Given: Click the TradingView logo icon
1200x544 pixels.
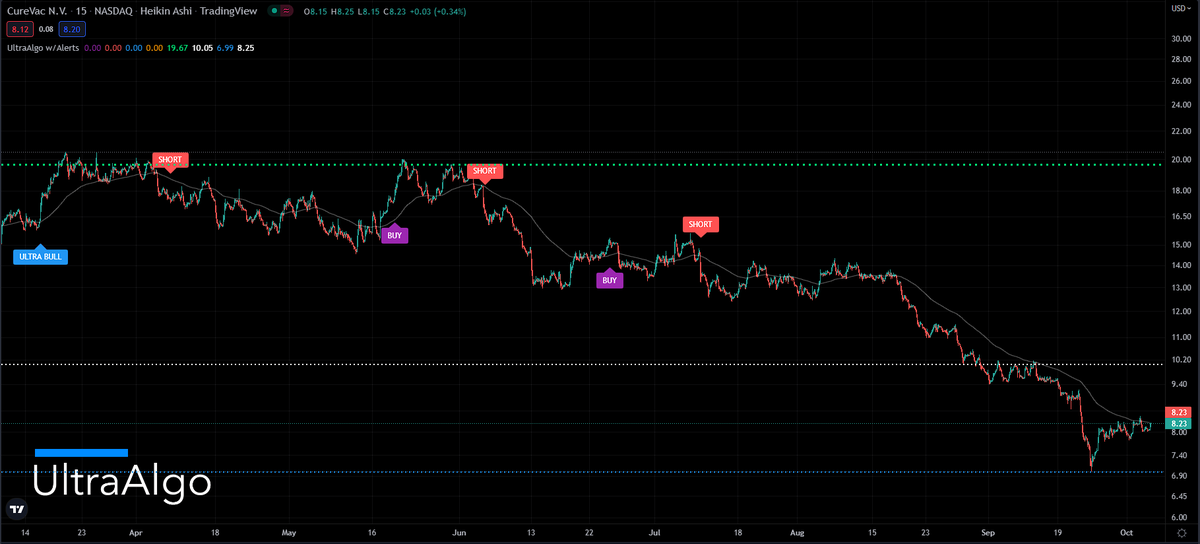Looking at the screenshot, I should tap(16, 509).
